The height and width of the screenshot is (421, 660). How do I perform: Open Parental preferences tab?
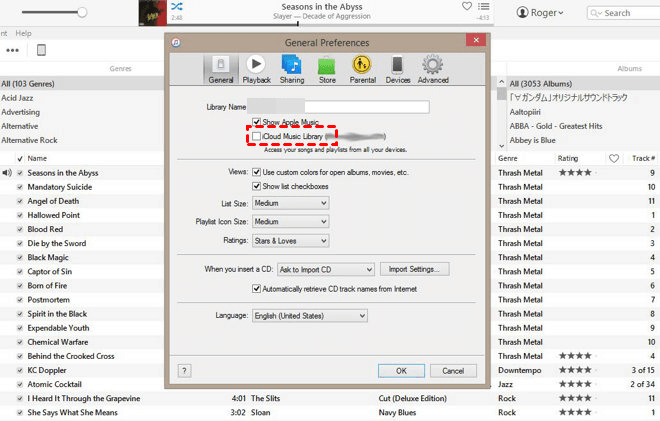362,69
